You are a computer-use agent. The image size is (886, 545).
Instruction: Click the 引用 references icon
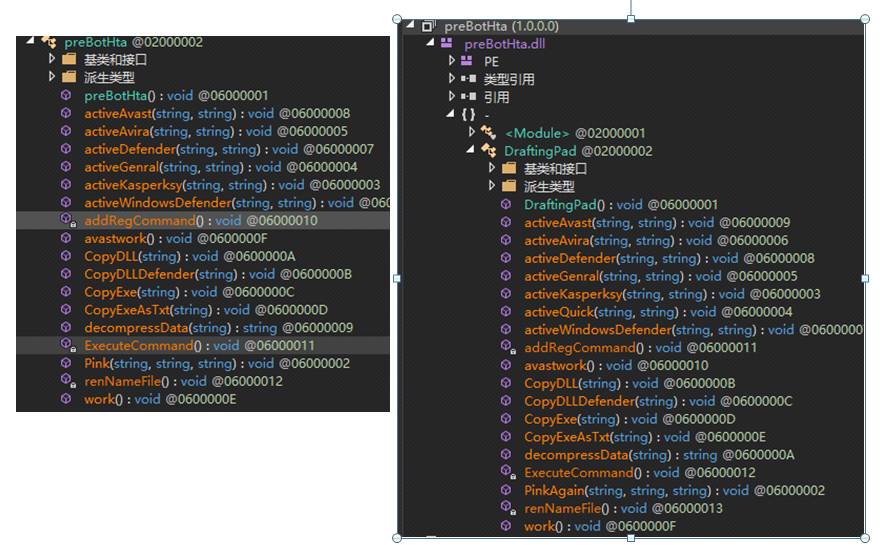click(467, 97)
